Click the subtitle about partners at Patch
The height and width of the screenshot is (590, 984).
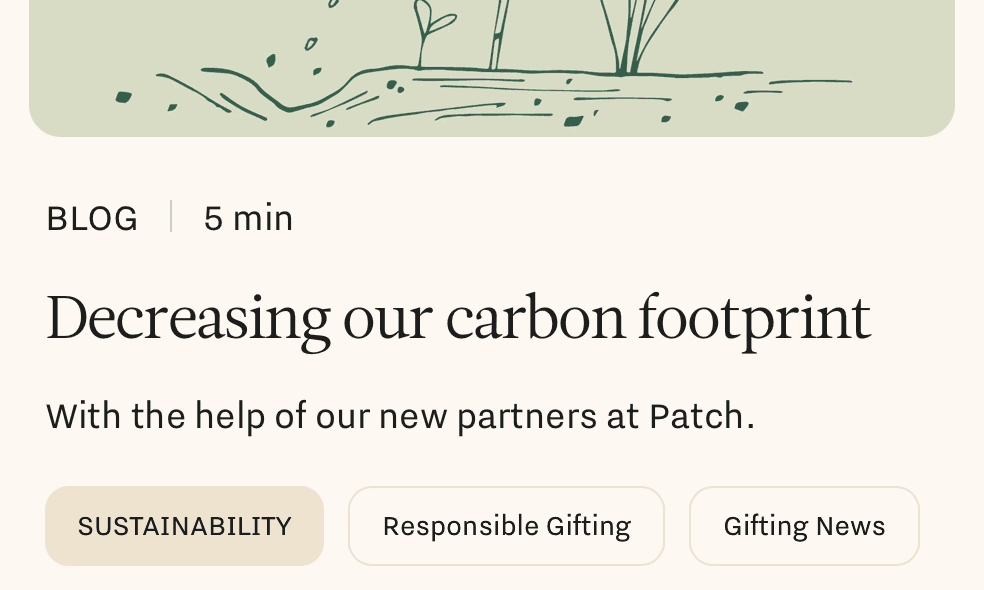click(400, 415)
